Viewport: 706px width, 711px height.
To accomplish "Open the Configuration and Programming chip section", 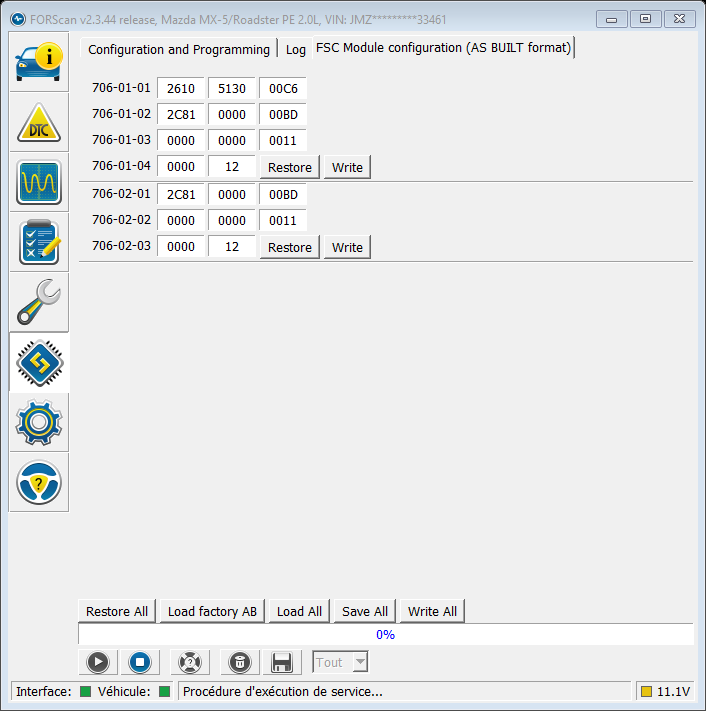I will coord(39,363).
